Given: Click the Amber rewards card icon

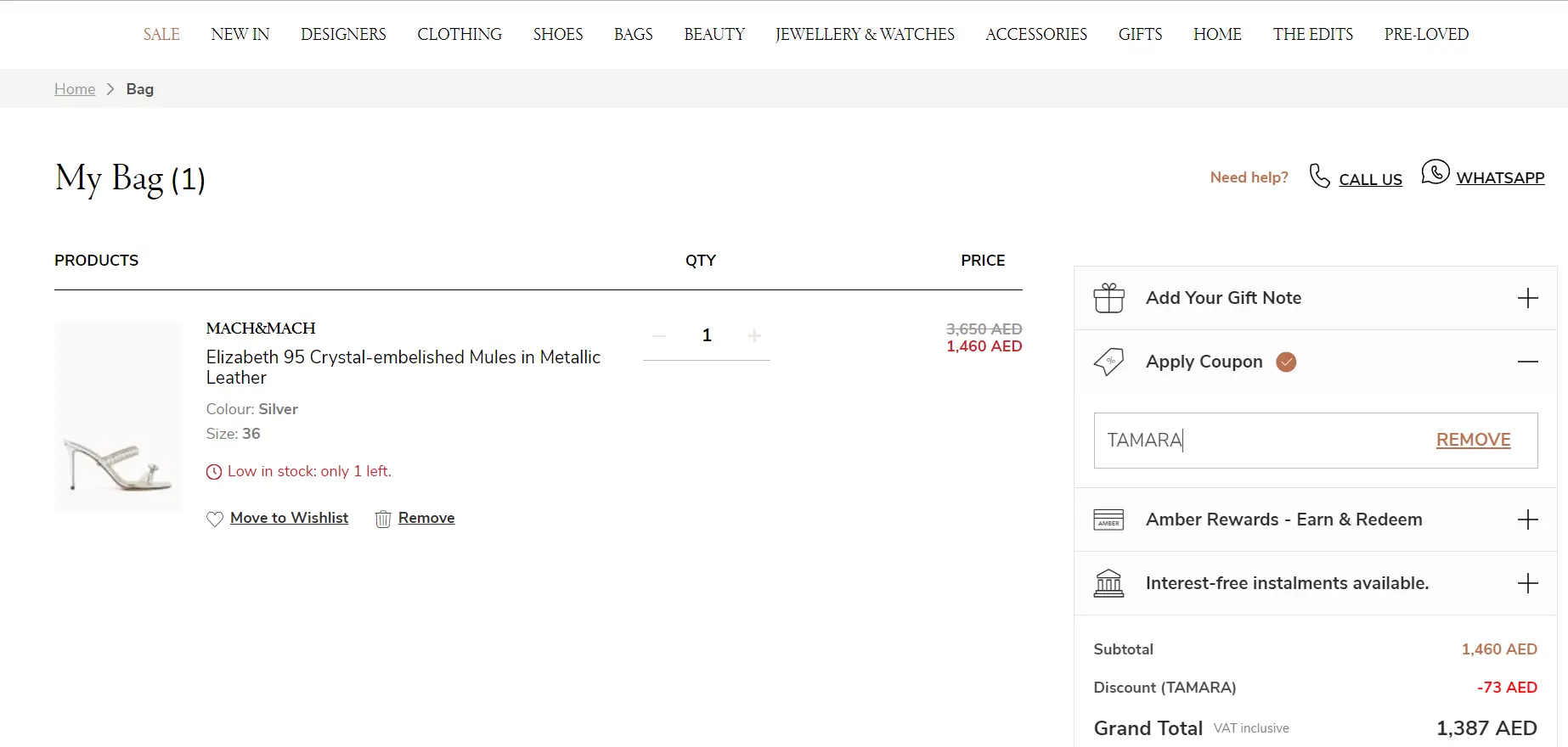Looking at the screenshot, I should tap(1108, 520).
